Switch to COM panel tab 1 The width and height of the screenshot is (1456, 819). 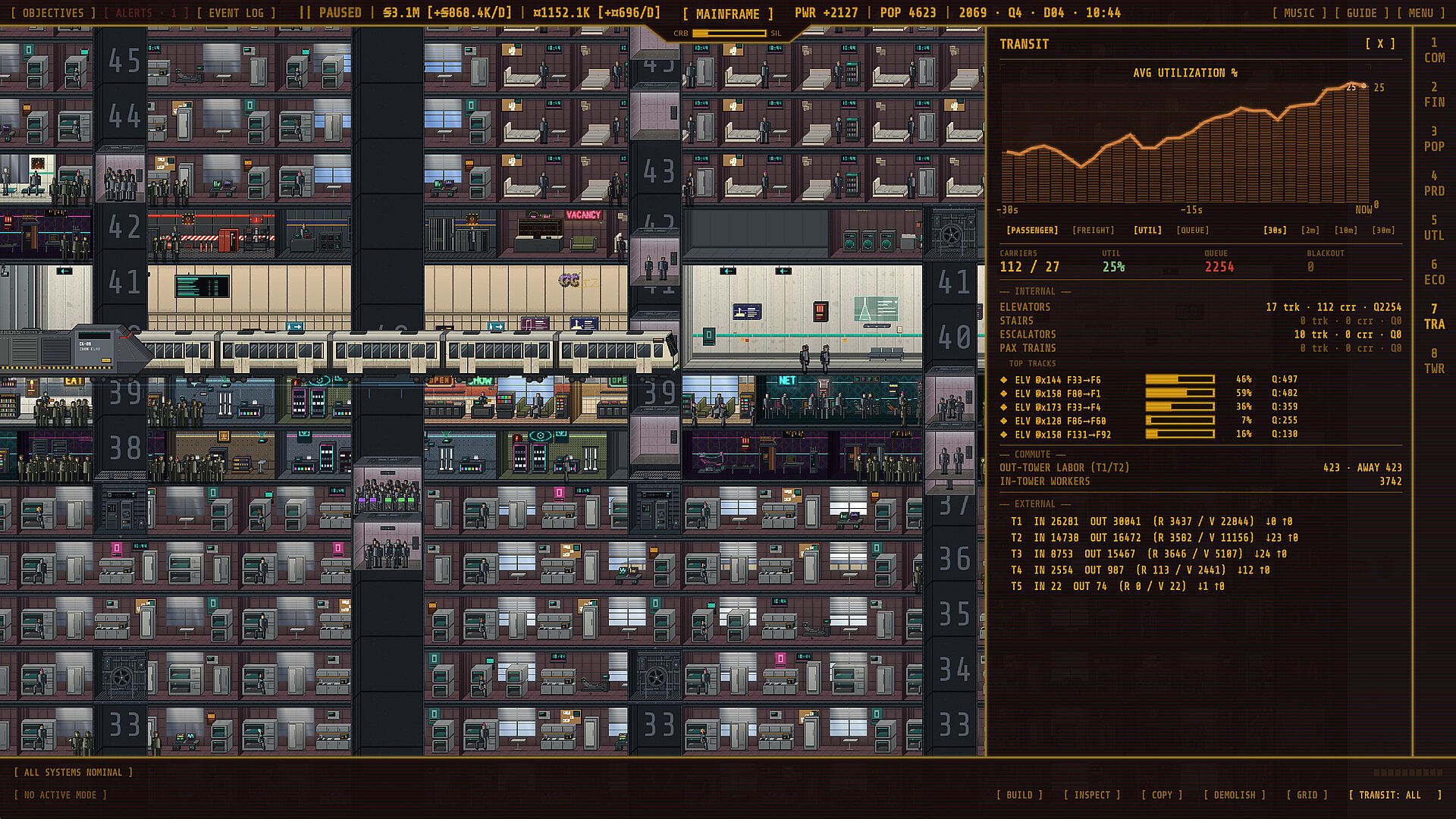point(1434,50)
